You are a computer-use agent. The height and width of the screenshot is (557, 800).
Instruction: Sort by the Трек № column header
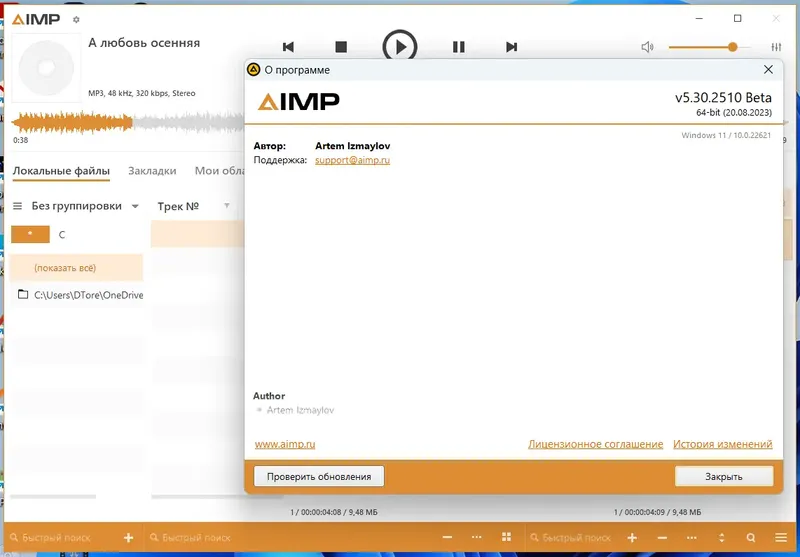(178, 206)
